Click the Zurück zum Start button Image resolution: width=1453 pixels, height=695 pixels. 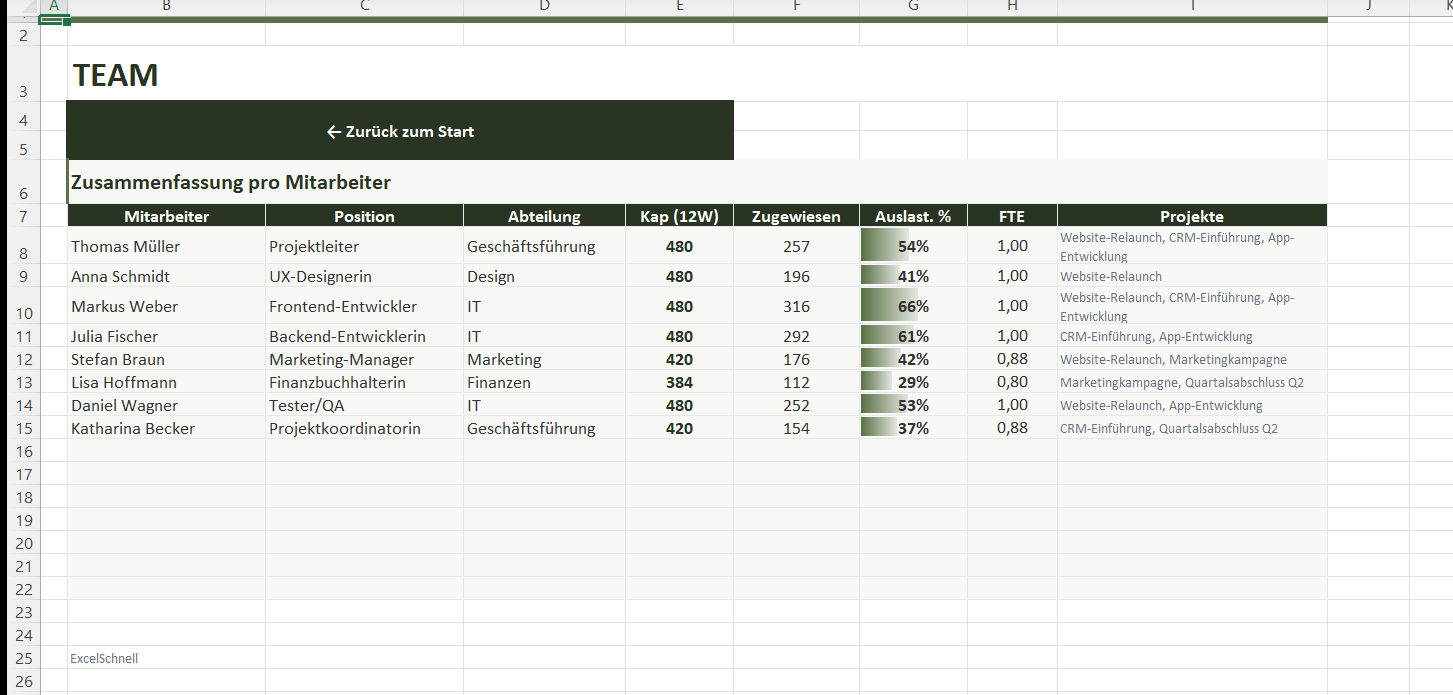(x=400, y=131)
